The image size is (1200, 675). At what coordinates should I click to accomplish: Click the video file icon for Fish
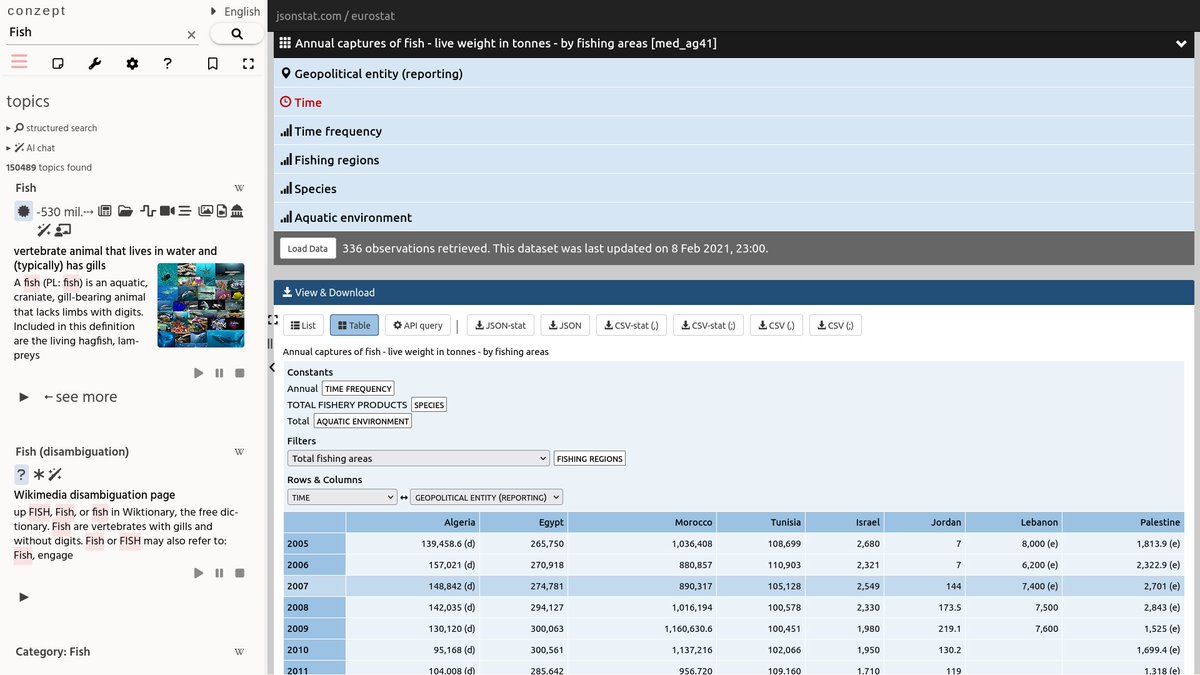tap(222, 211)
